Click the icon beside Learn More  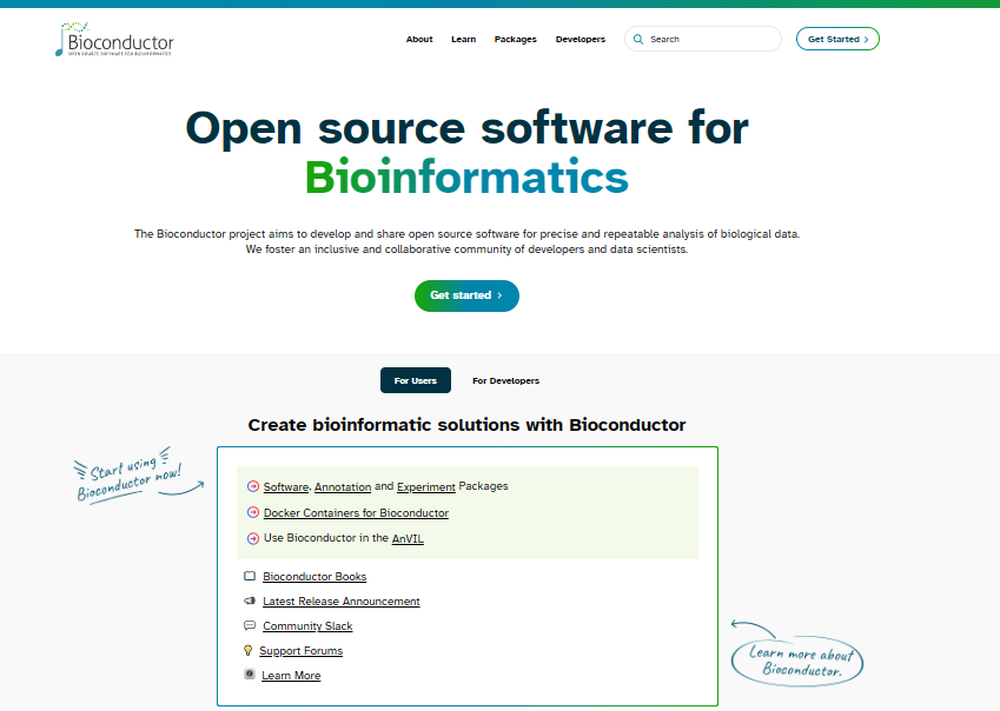[250, 674]
